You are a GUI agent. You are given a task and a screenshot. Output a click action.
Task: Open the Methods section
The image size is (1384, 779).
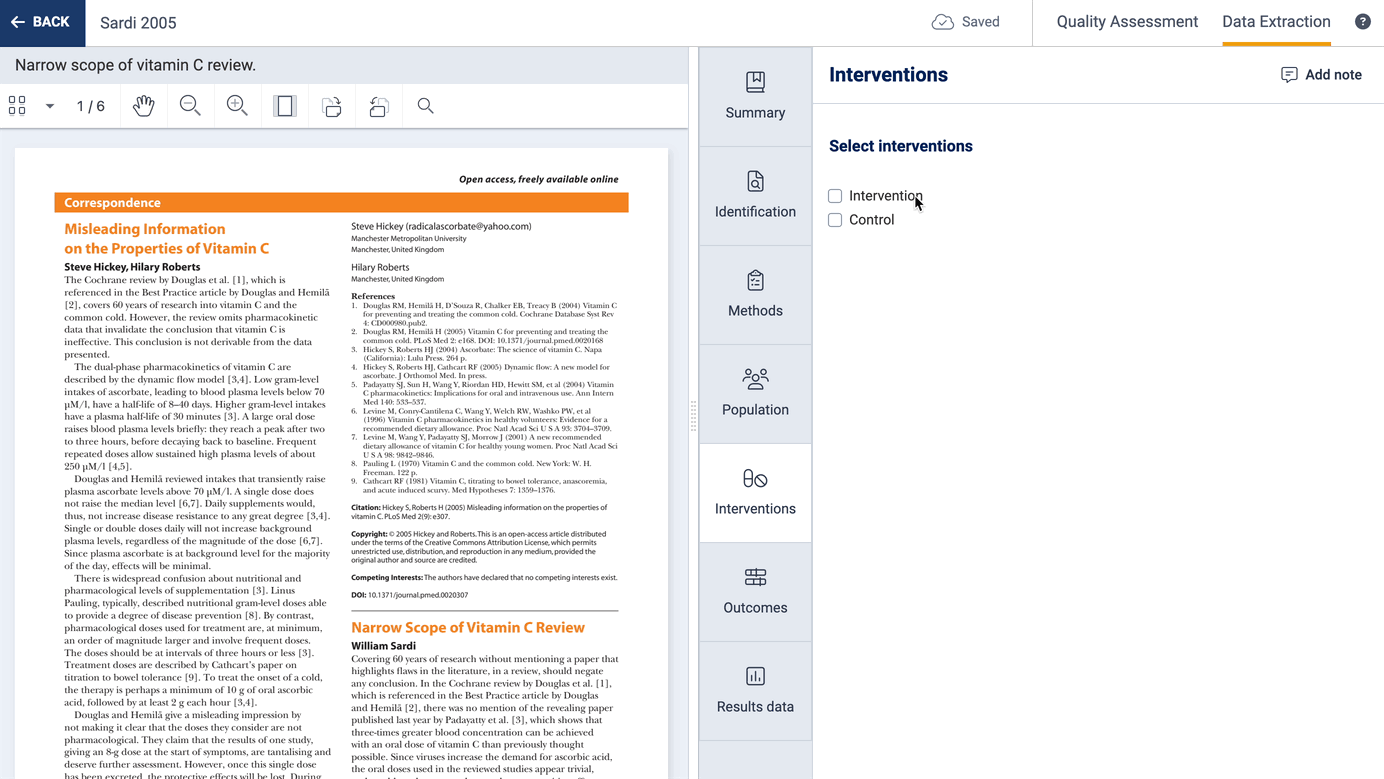pyautogui.click(x=755, y=294)
